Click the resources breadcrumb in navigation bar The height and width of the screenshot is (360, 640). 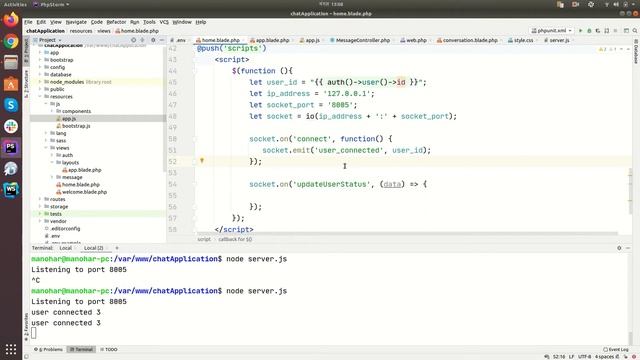81,31
